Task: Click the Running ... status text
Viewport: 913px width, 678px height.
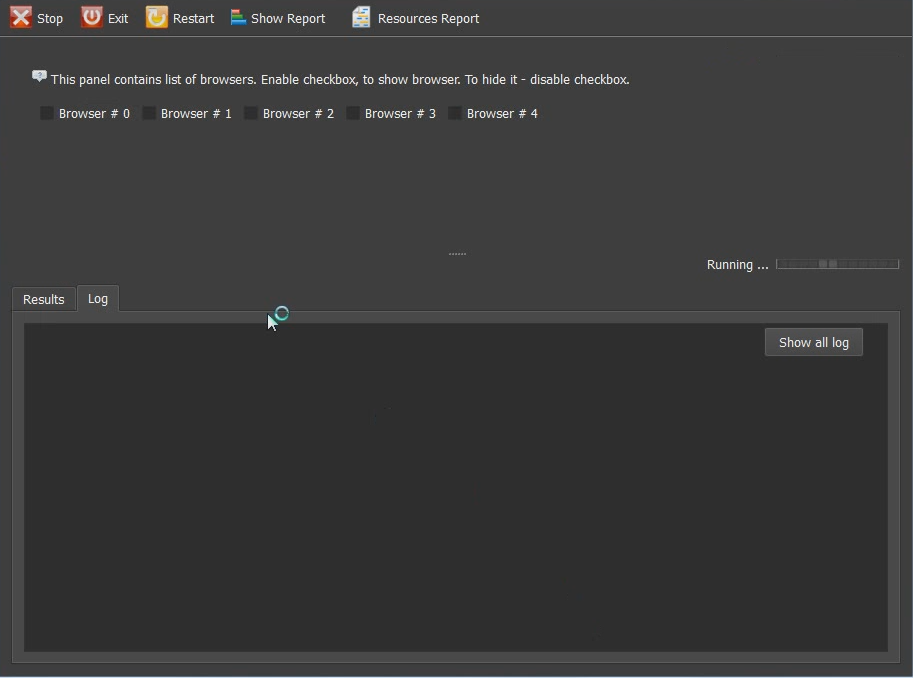Action: 737,265
